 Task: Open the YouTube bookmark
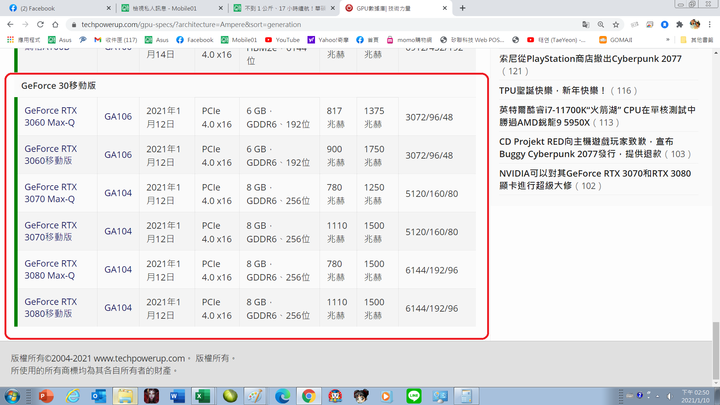(282, 40)
